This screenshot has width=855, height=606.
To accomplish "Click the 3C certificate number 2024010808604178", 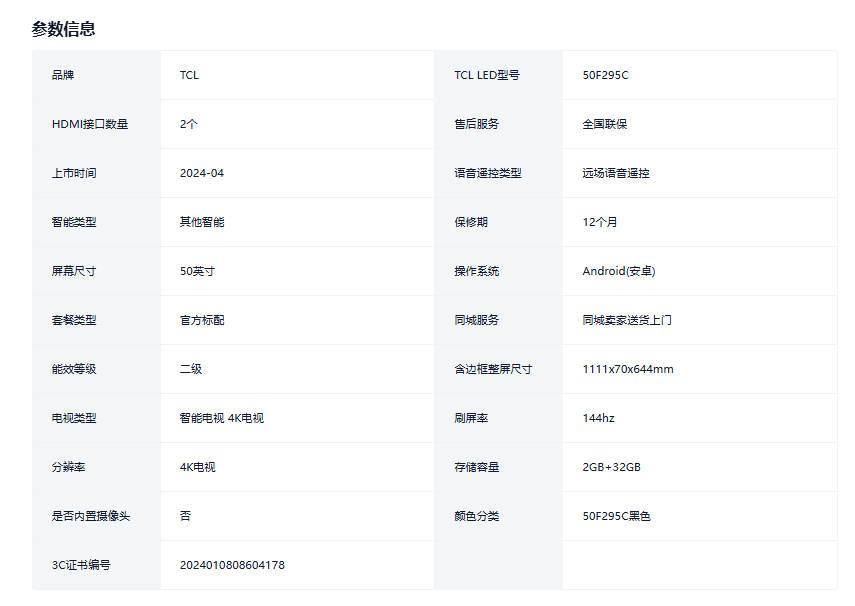I will tap(232, 565).
